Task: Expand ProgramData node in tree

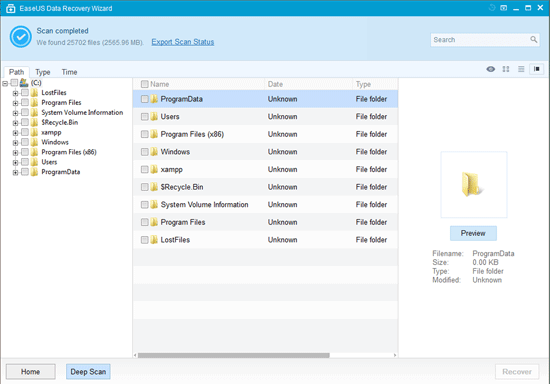Action: coord(15,173)
